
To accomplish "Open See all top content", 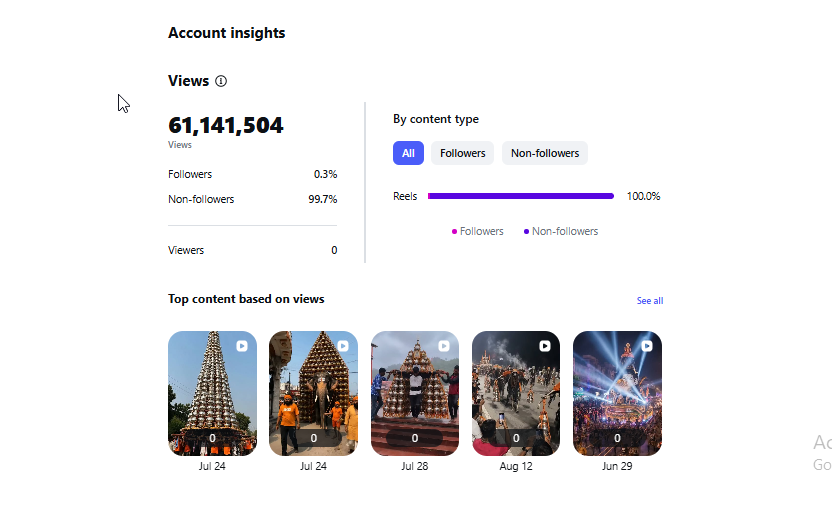I will tap(649, 301).
